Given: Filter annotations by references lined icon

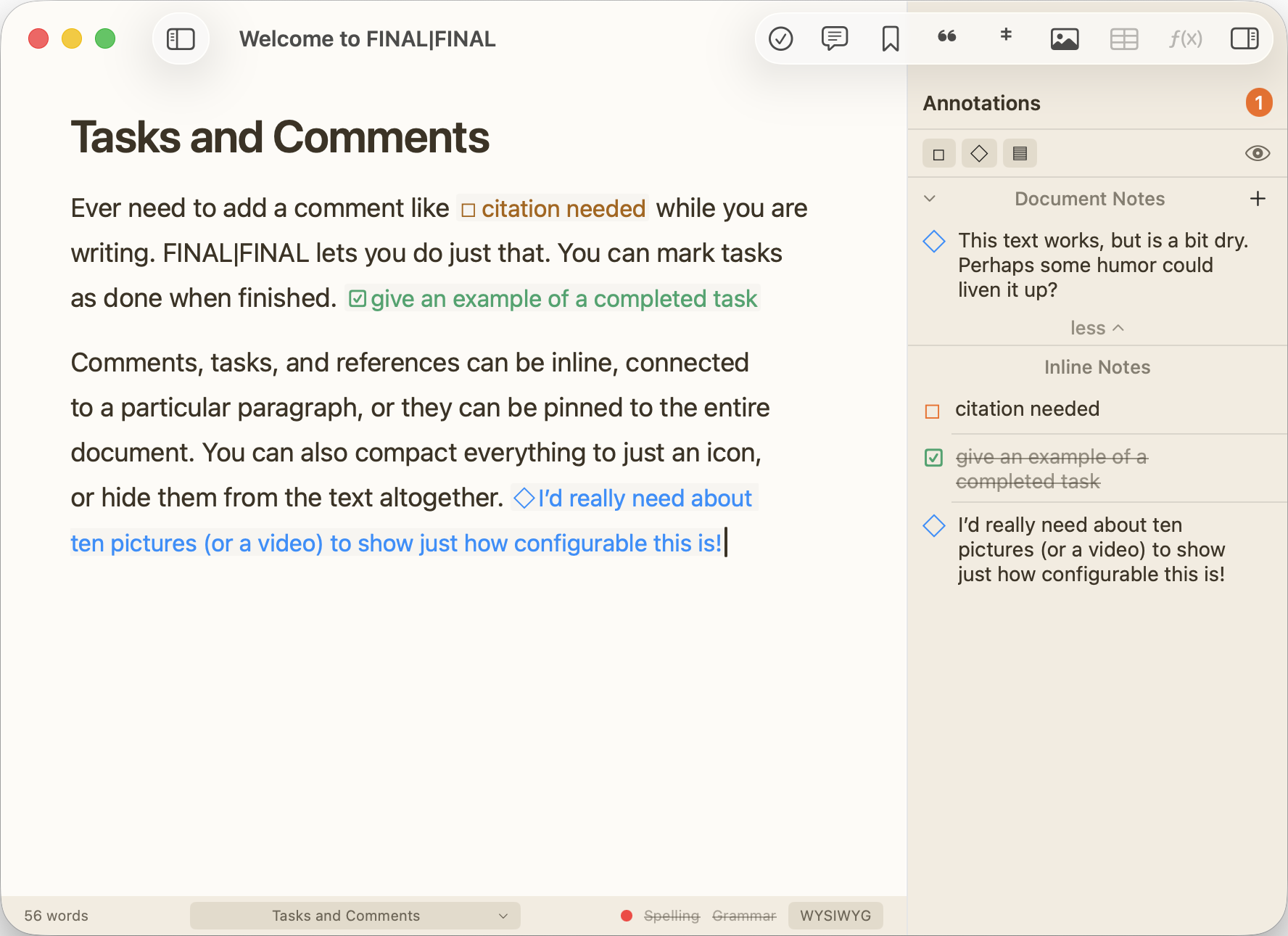Looking at the screenshot, I should pos(1020,154).
